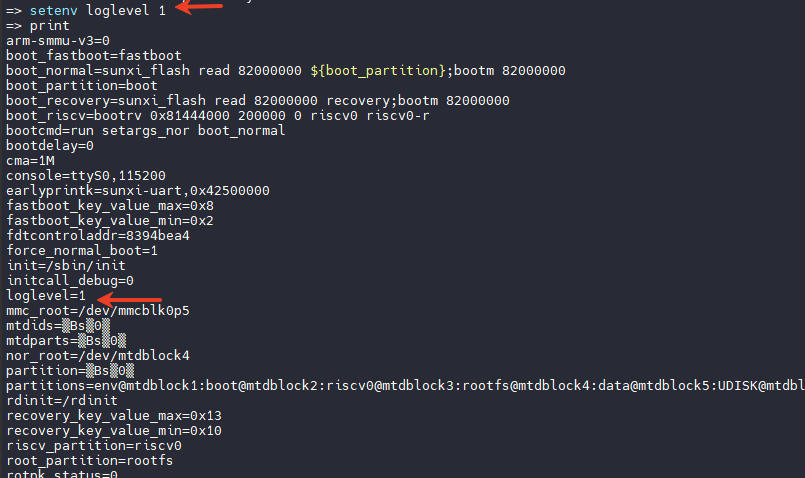Image resolution: width=805 pixels, height=478 pixels.
Task: Click the riscv_partition=riscv0 line
Action: click(x=94, y=446)
